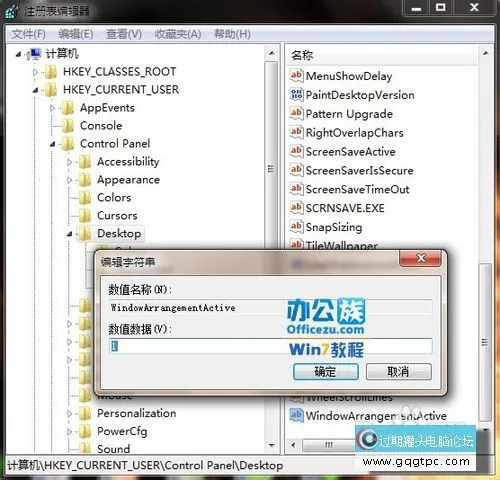Click the value list scroll-up arrow
The image size is (500, 480).
point(486,53)
